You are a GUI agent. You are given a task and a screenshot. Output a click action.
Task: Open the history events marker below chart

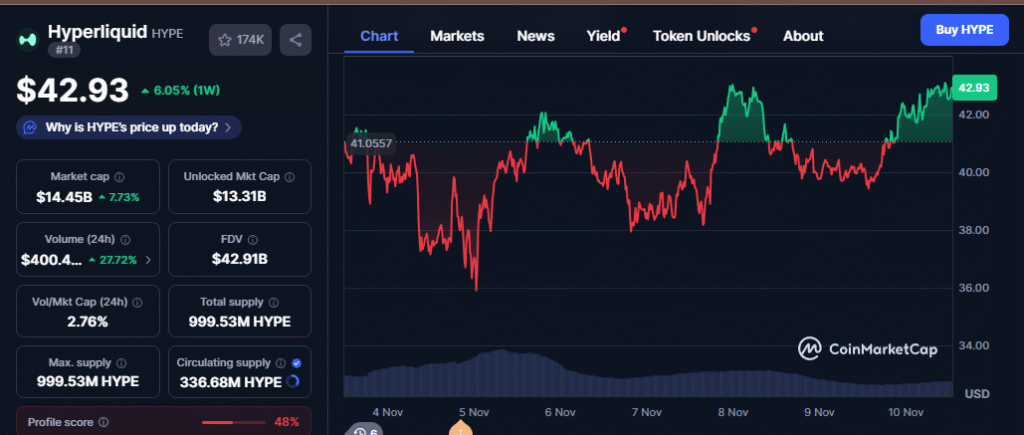pos(364,431)
